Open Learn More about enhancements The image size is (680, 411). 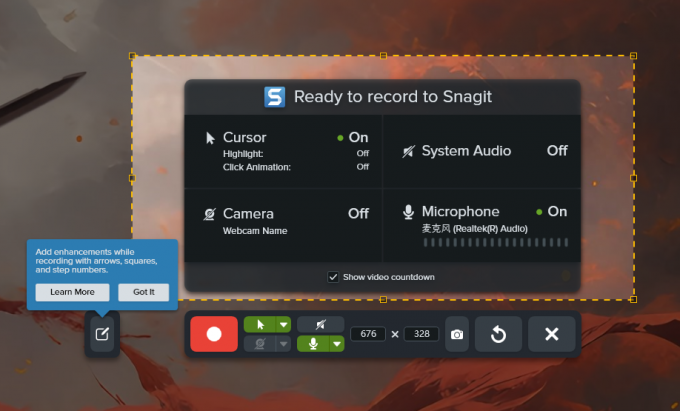[x=72, y=292]
